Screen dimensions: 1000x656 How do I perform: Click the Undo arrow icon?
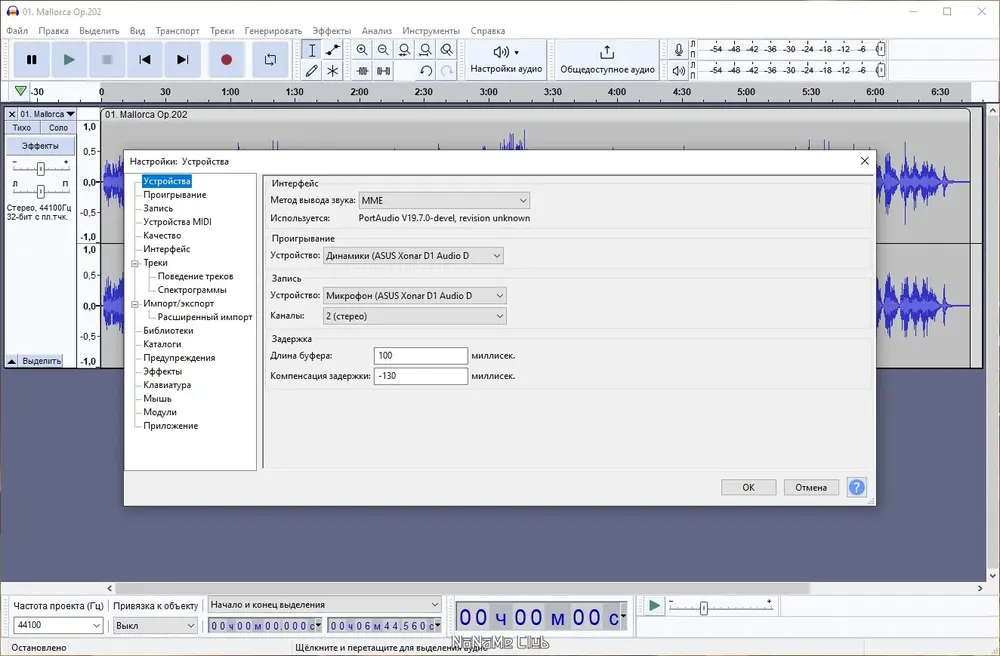pos(426,71)
